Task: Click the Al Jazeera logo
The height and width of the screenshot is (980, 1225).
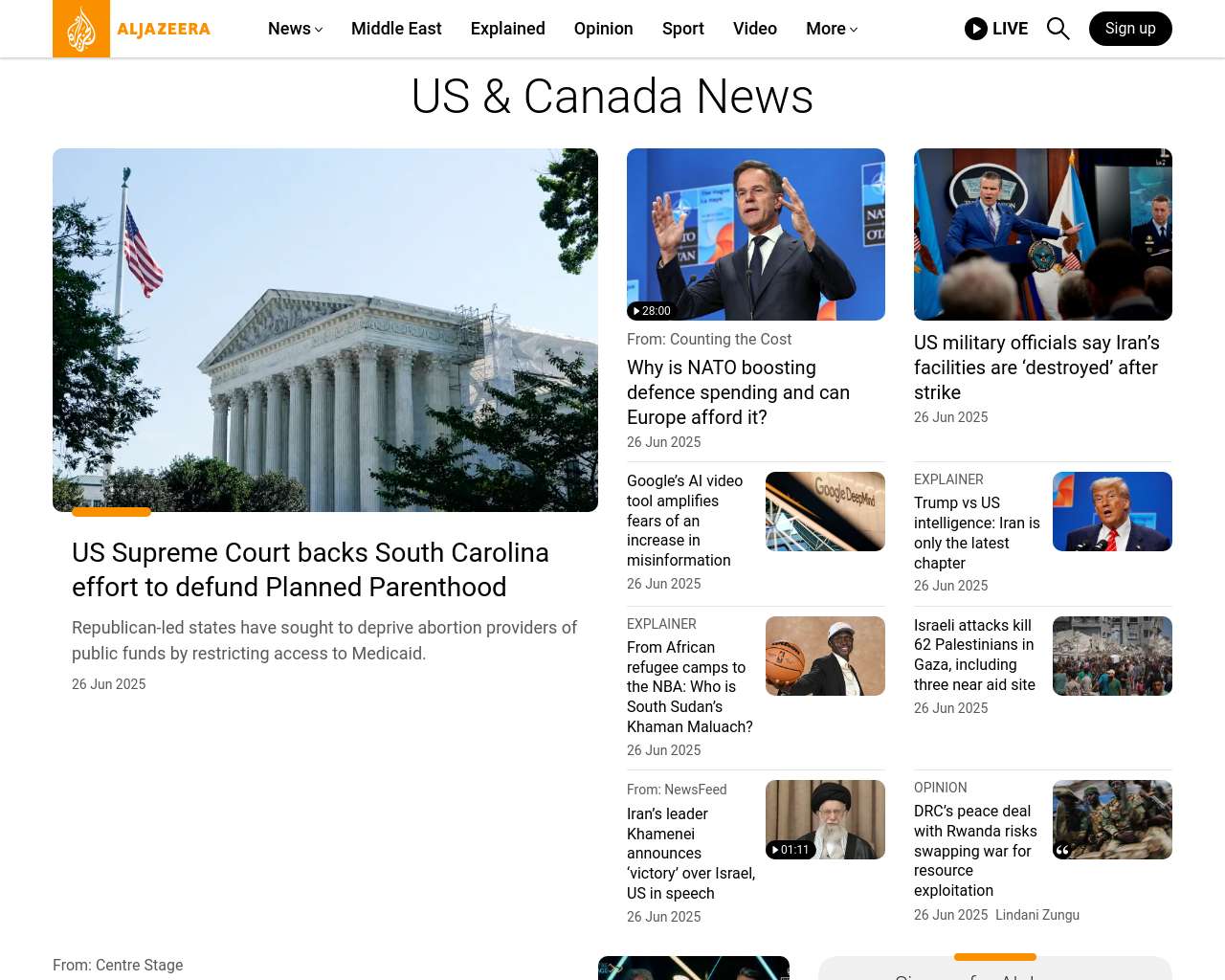Action: (x=132, y=29)
